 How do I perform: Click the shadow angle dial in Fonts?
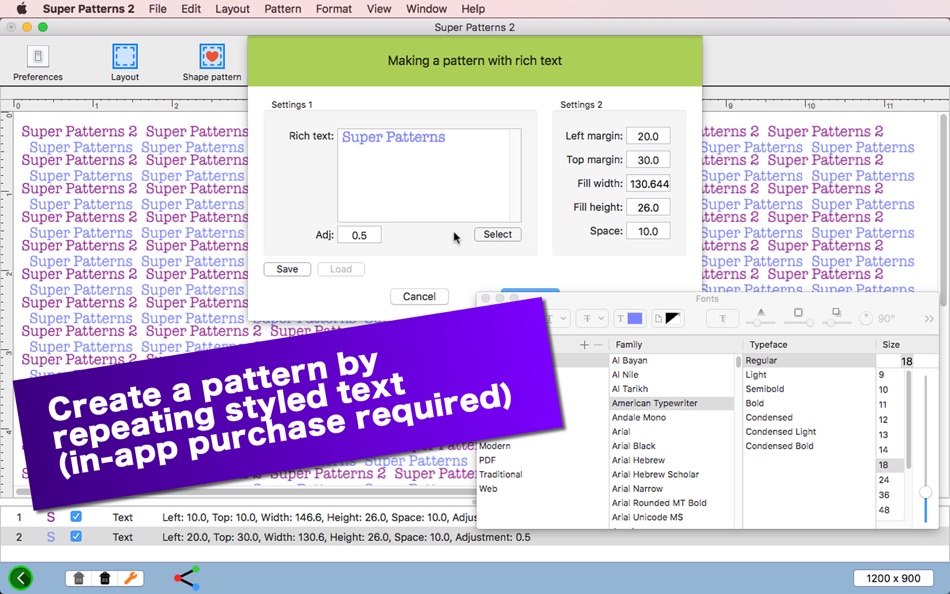(x=866, y=318)
